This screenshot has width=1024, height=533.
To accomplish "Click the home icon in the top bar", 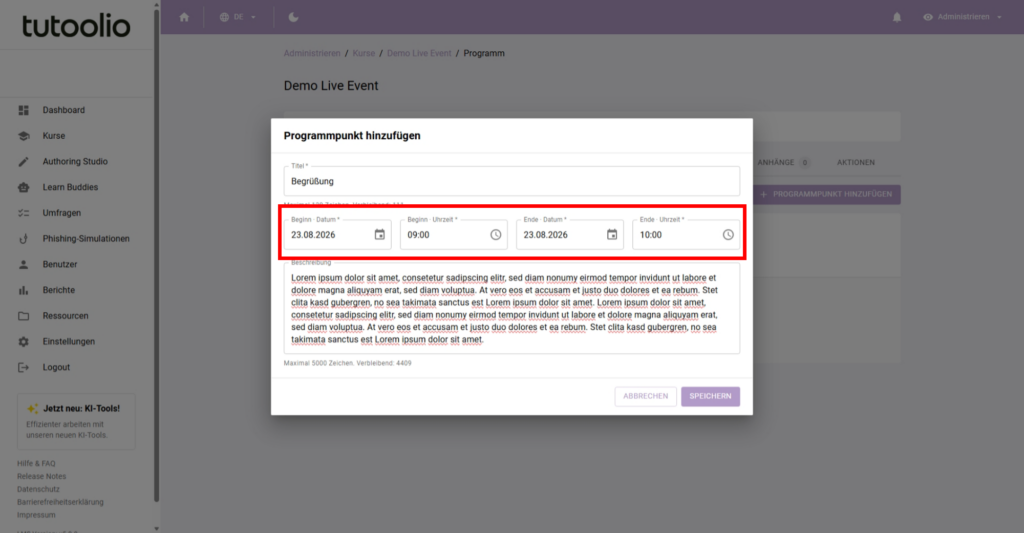I will click(184, 17).
